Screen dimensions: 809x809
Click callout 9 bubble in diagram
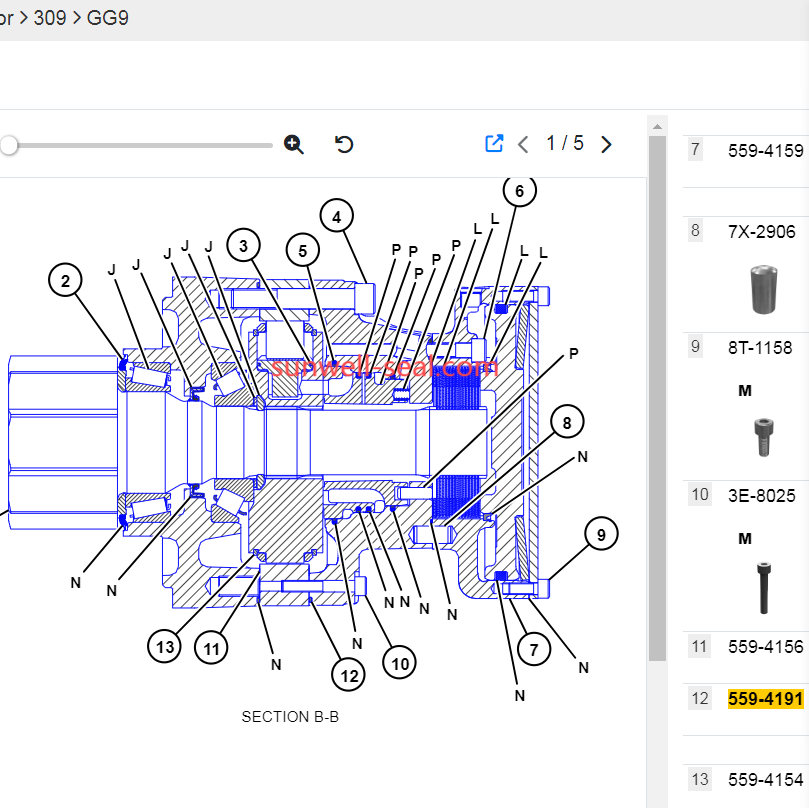tap(601, 535)
